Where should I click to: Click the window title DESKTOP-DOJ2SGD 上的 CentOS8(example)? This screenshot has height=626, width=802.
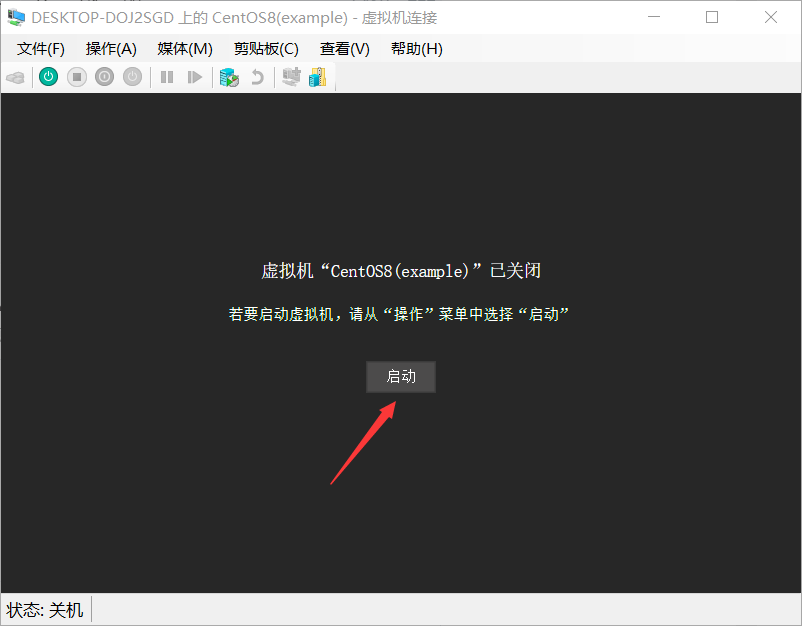coord(189,18)
